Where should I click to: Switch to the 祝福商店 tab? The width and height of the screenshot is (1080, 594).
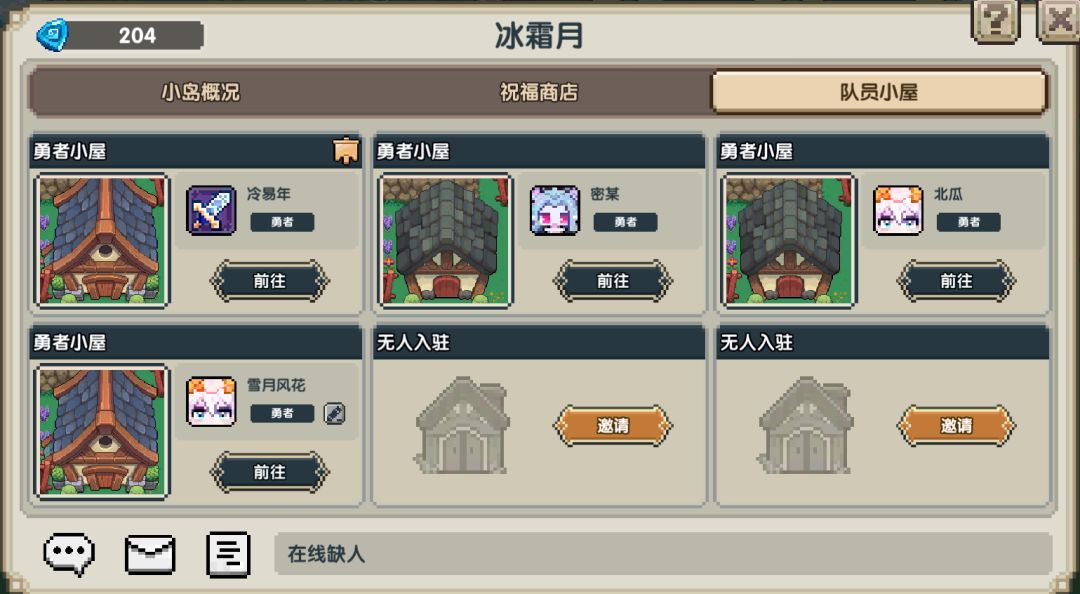coord(539,92)
